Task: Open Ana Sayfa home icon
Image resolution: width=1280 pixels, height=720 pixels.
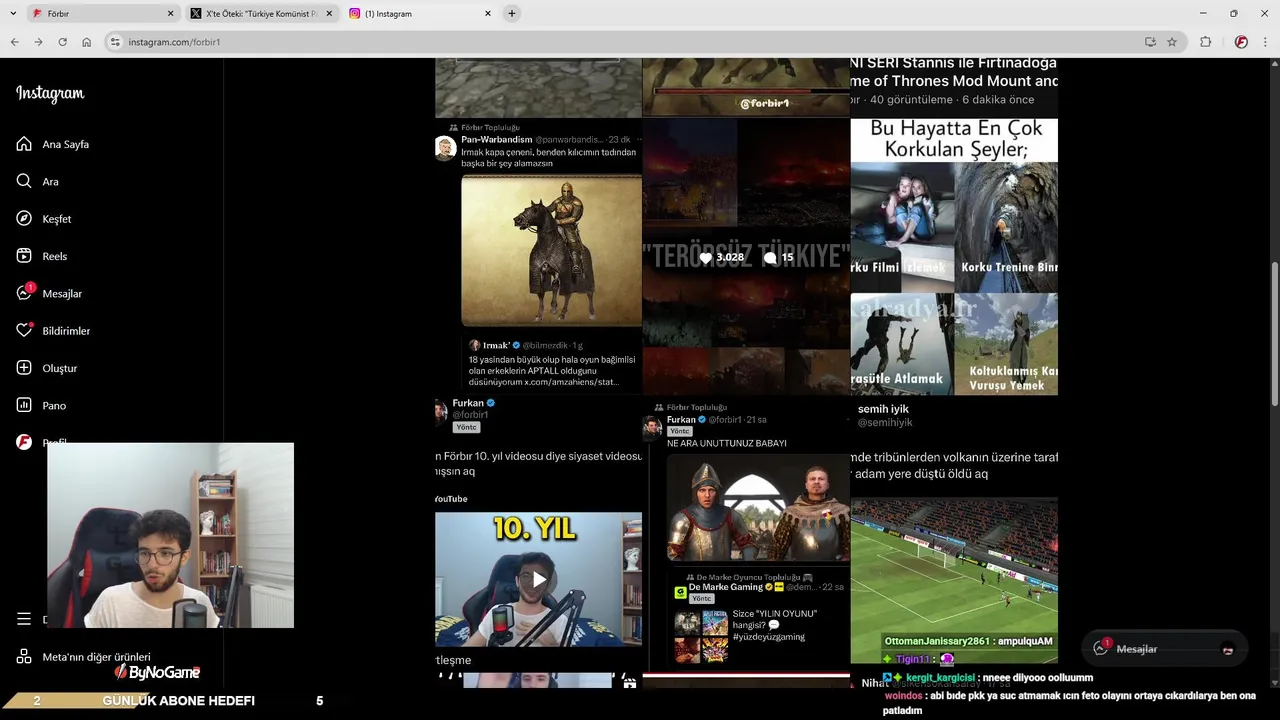Action: (24, 144)
